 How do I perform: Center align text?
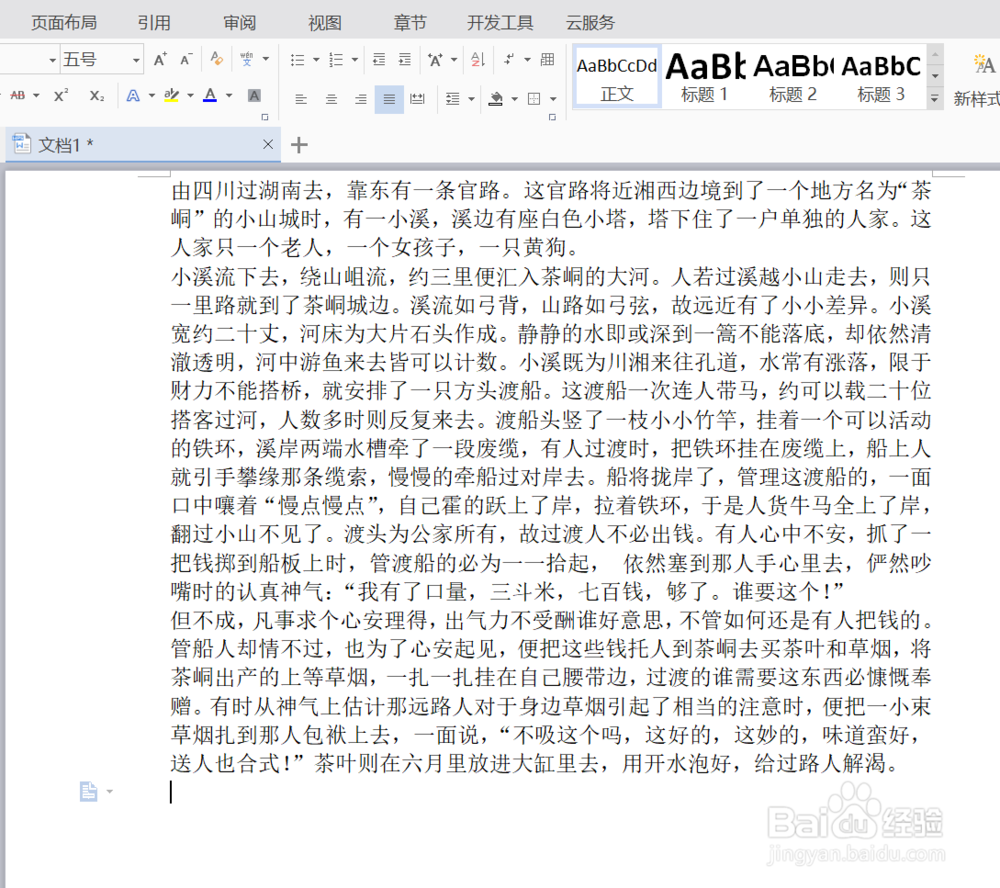[331, 99]
